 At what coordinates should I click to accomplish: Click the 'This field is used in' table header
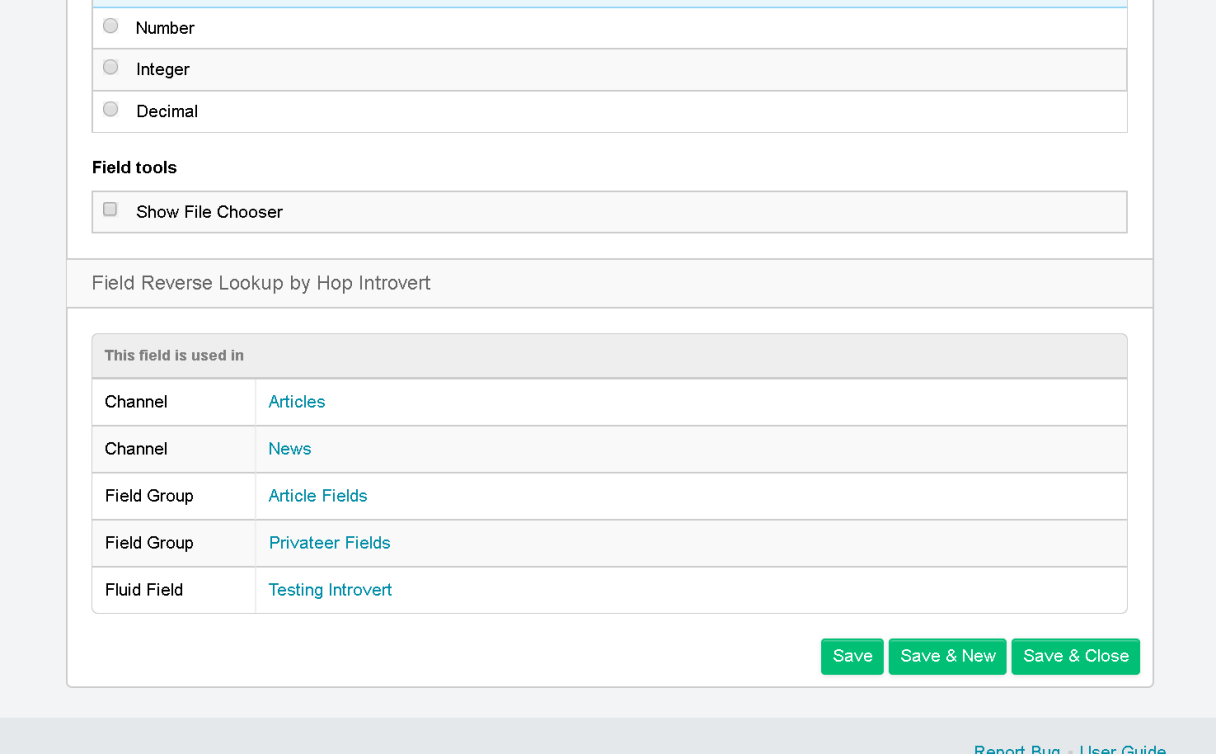click(x=171, y=355)
